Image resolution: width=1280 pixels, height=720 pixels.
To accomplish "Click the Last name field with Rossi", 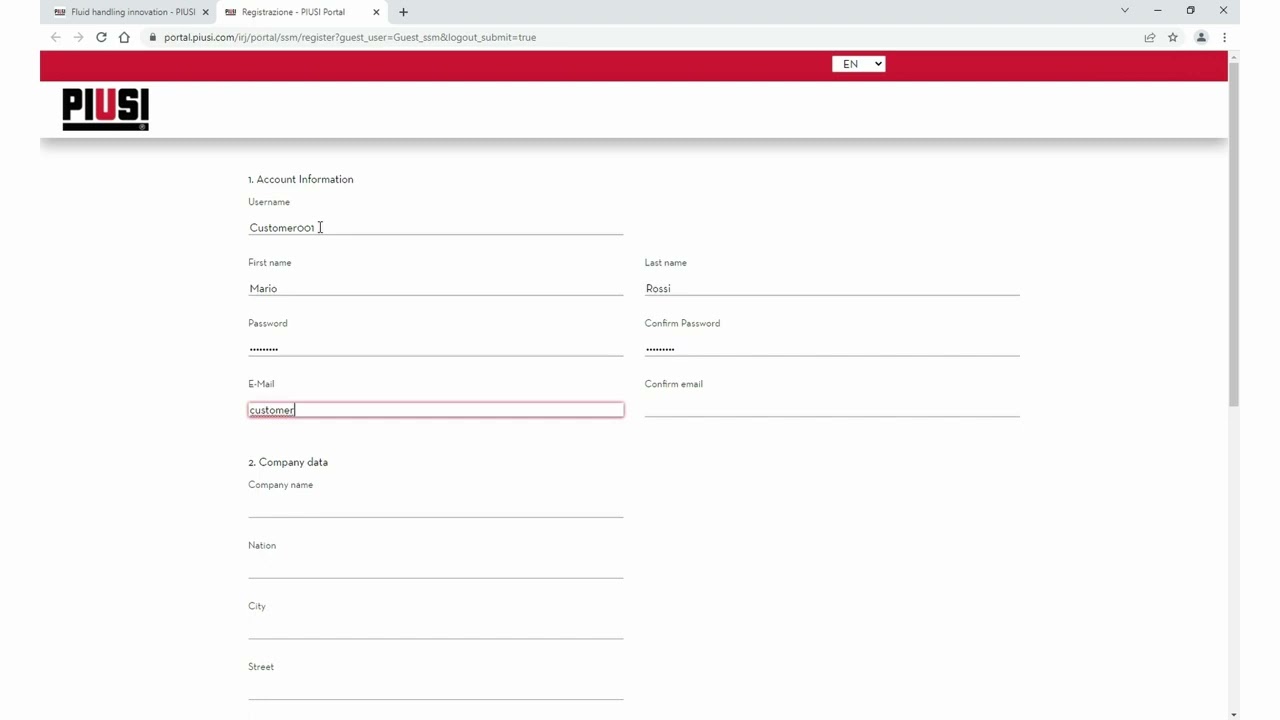I will (832, 288).
